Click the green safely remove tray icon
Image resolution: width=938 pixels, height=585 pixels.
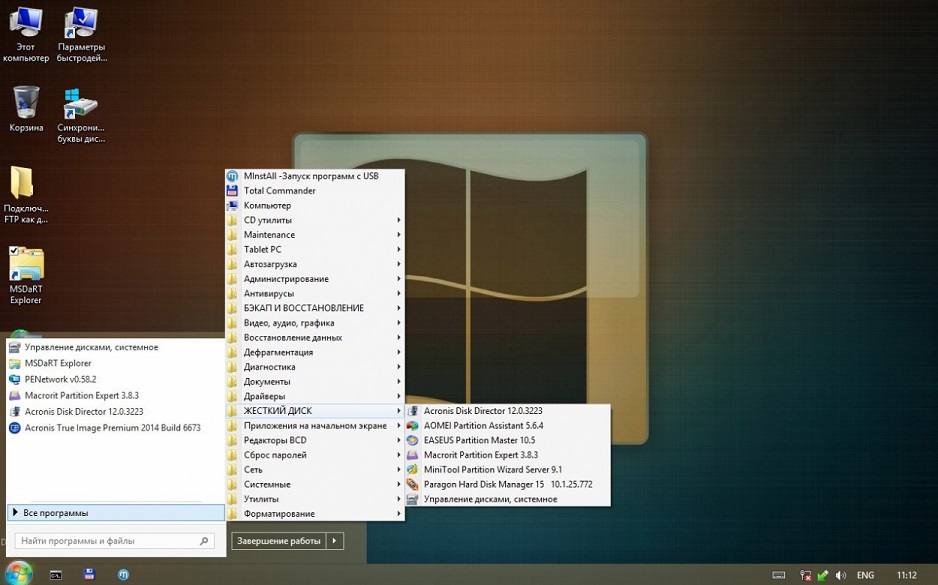[x=823, y=575]
